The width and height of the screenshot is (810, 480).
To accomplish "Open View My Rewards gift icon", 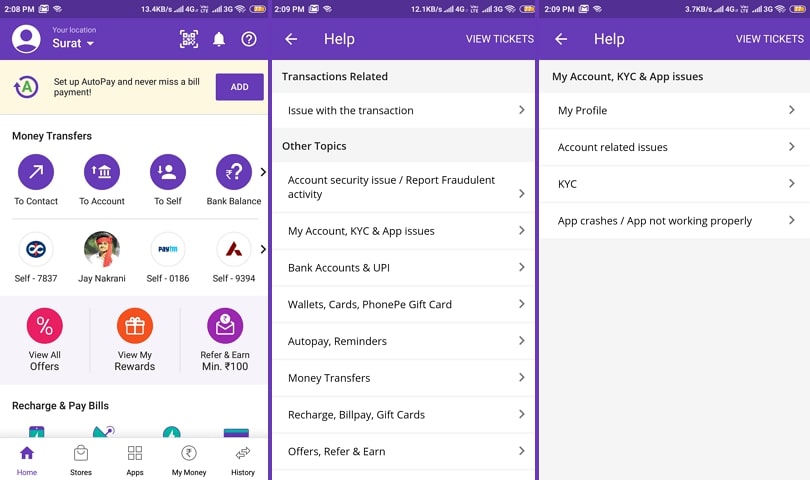I will click(x=135, y=326).
